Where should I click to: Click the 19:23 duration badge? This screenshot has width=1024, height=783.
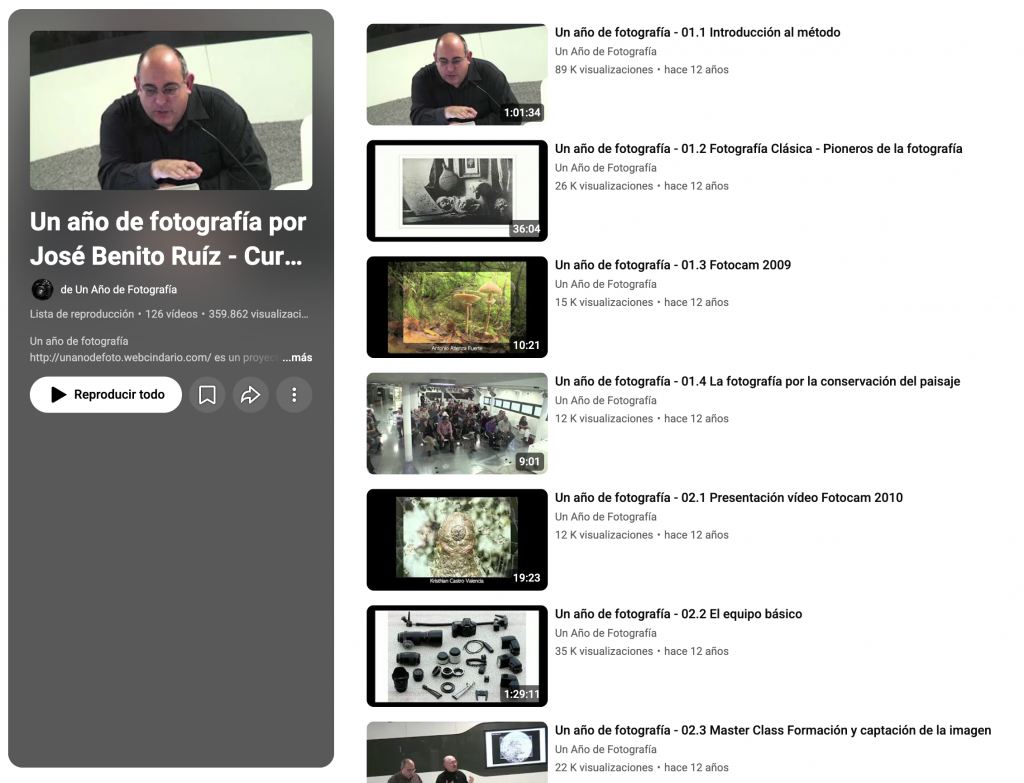(x=526, y=577)
